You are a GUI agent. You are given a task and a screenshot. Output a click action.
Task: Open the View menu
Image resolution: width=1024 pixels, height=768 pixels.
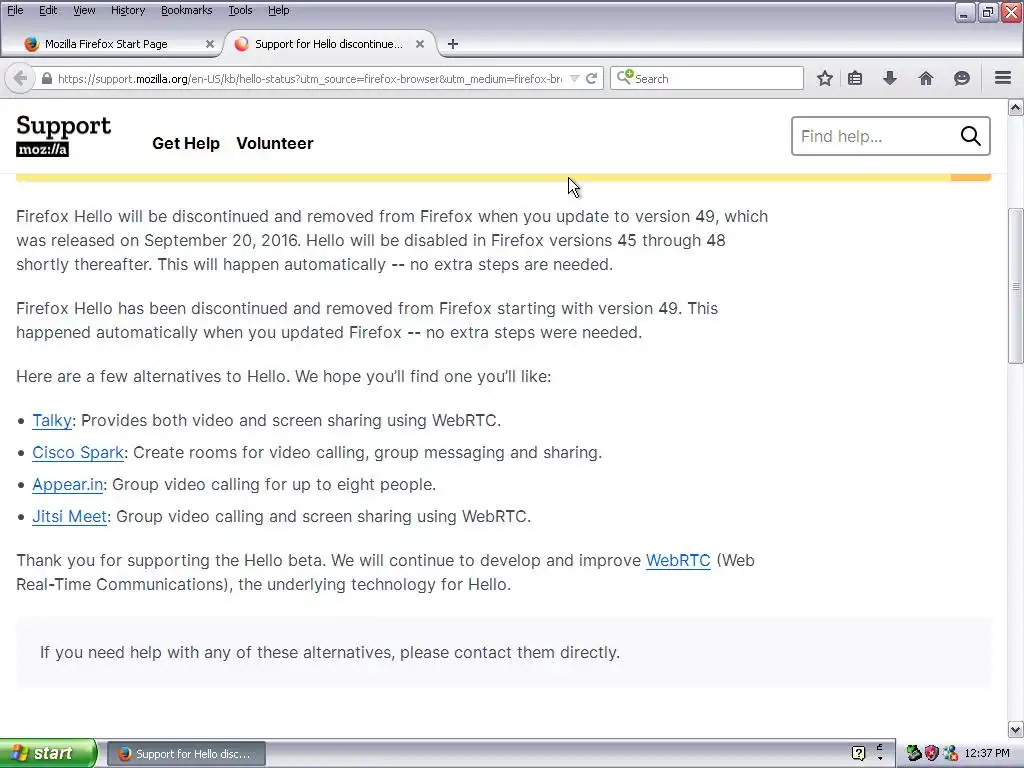click(84, 10)
